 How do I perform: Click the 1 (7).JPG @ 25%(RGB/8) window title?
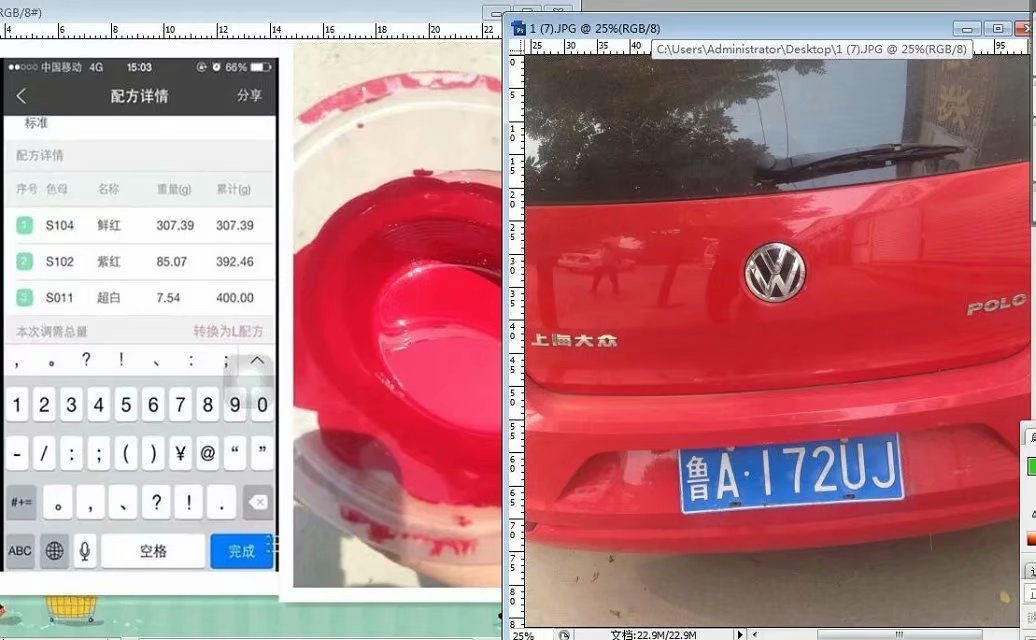pyautogui.click(x=595, y=28)
